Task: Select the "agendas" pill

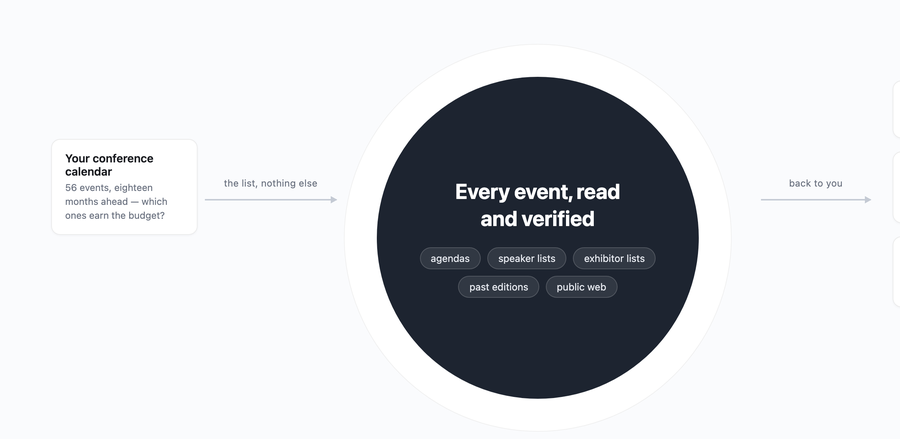Action: (450, 258)
